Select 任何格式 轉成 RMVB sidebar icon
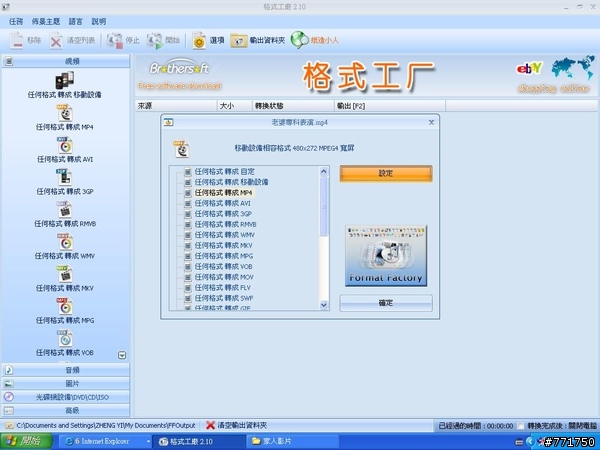Viewport: 600px width, 450px height. (65, 209)
